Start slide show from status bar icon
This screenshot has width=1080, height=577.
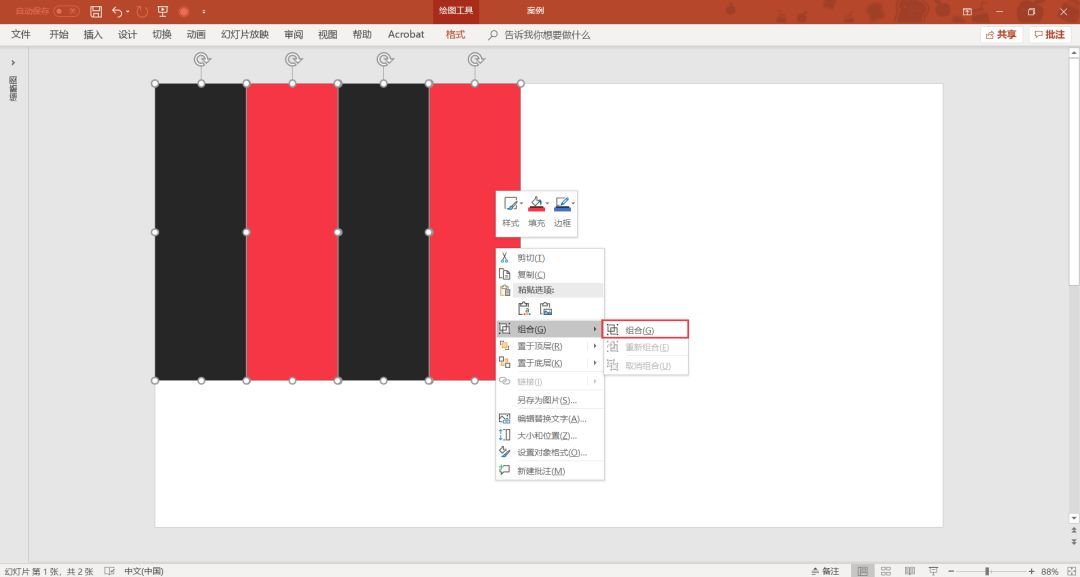[933, 571]
